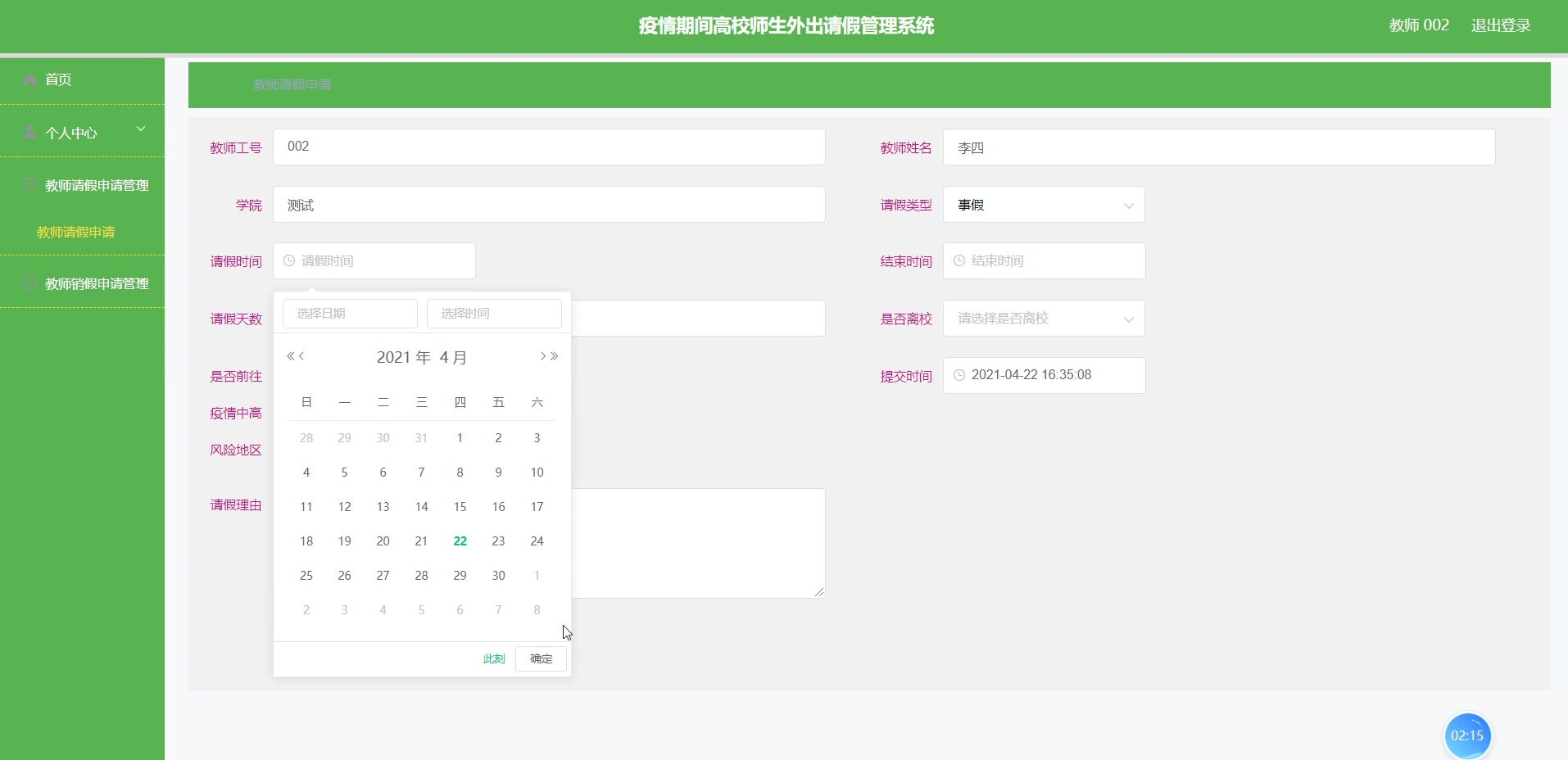Select date 10 in the calendar
The height and width of the screenshot is (760, 1568).
537,473
